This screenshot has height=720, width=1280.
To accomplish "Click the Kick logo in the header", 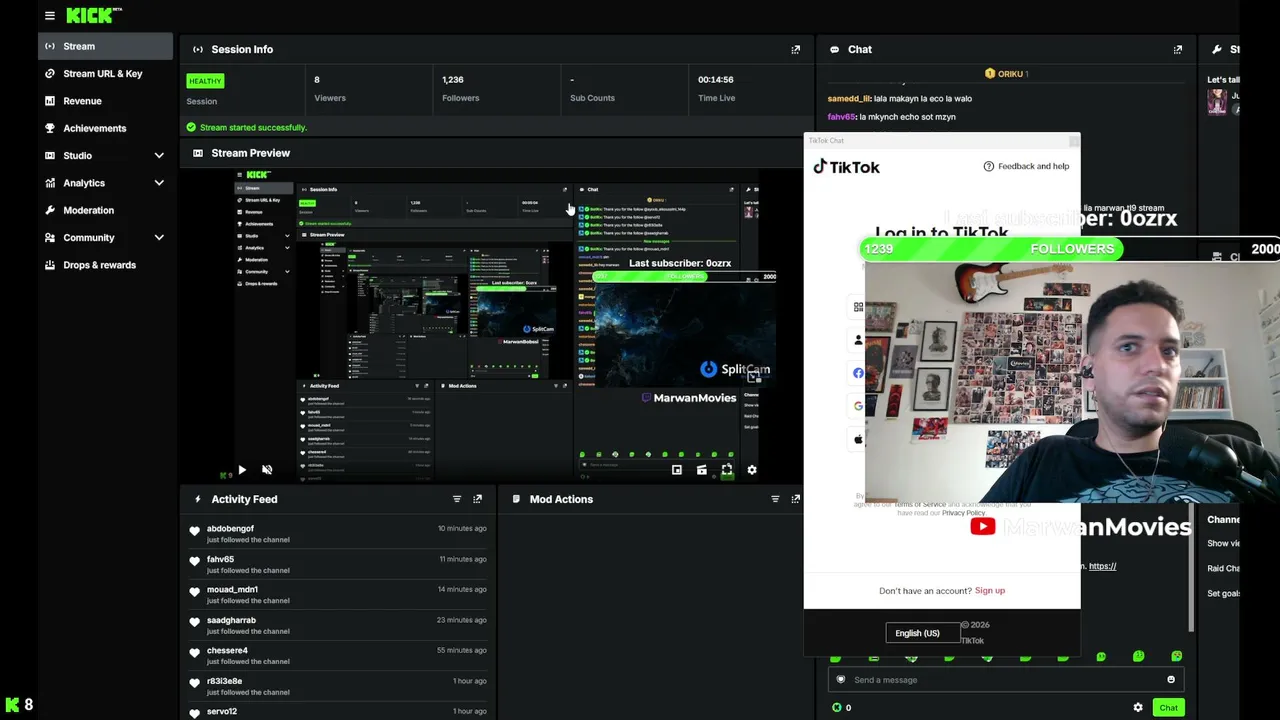I will 94,15.
